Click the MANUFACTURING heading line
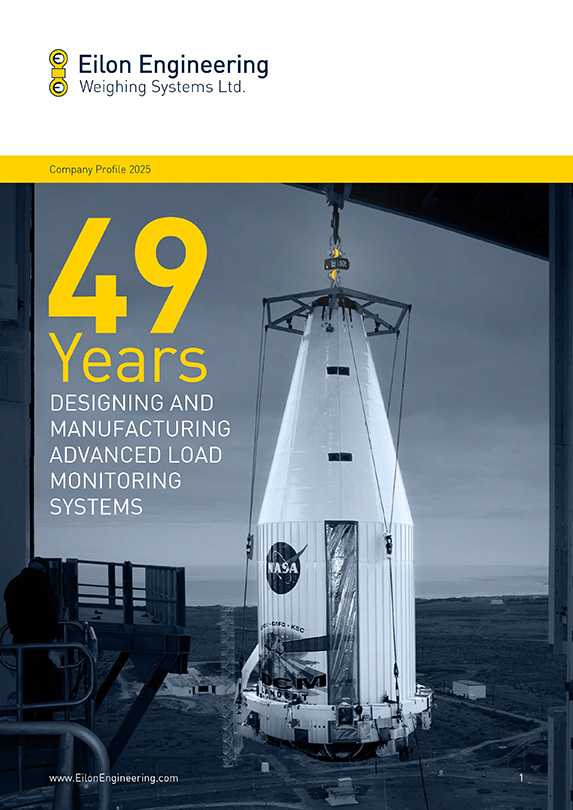This screenshot has height=810, width=573. (140, 429)
